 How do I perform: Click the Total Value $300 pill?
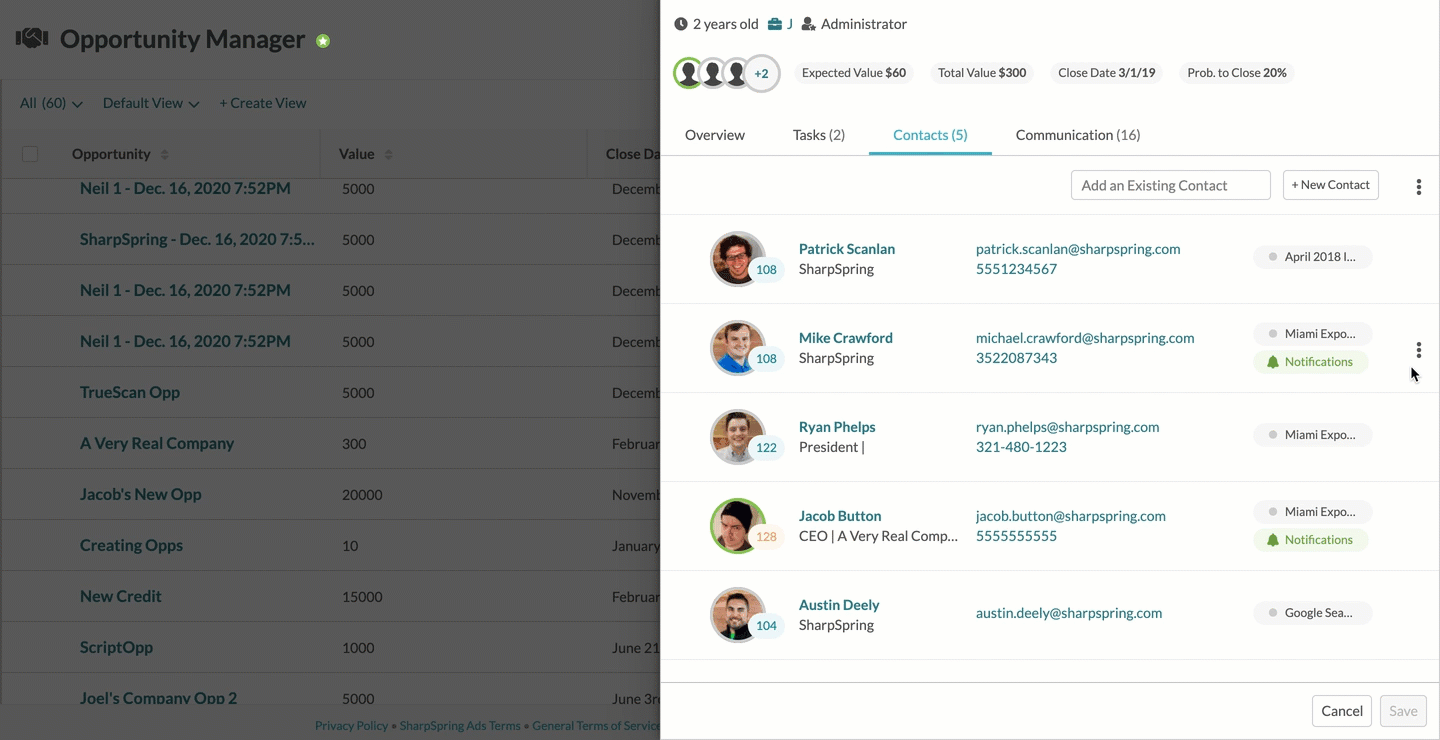pyautogui.click(x=982, y=73)
